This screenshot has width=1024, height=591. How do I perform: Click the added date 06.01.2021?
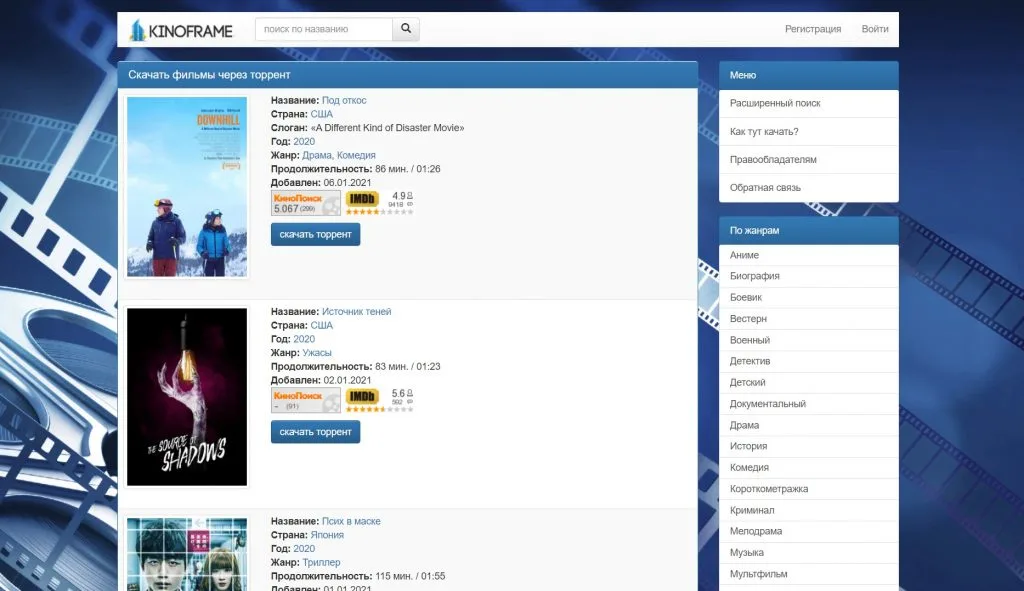[347, 183]
